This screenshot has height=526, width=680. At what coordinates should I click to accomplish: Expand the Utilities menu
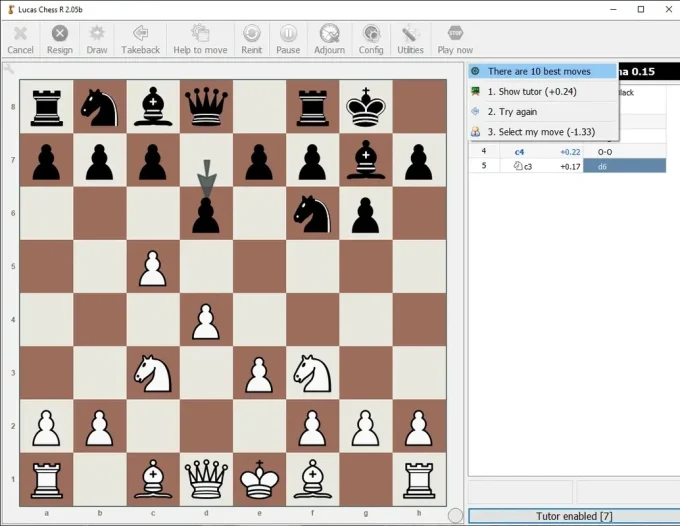(410, 39)
